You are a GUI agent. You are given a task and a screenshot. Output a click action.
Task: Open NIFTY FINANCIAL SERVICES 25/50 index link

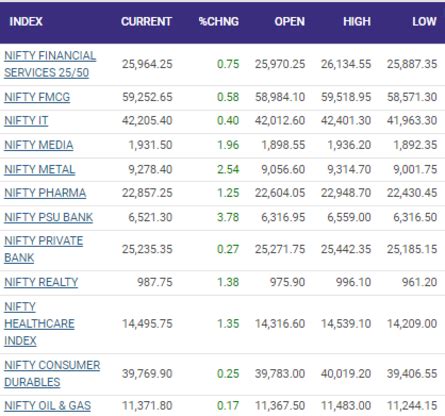click(50, 64)
